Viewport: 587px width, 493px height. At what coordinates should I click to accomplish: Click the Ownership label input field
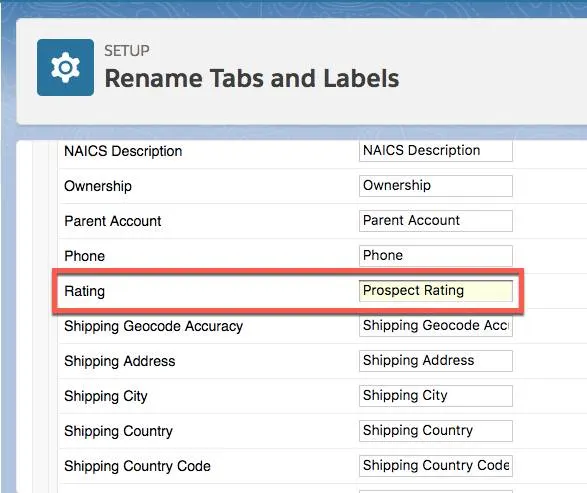436,186
